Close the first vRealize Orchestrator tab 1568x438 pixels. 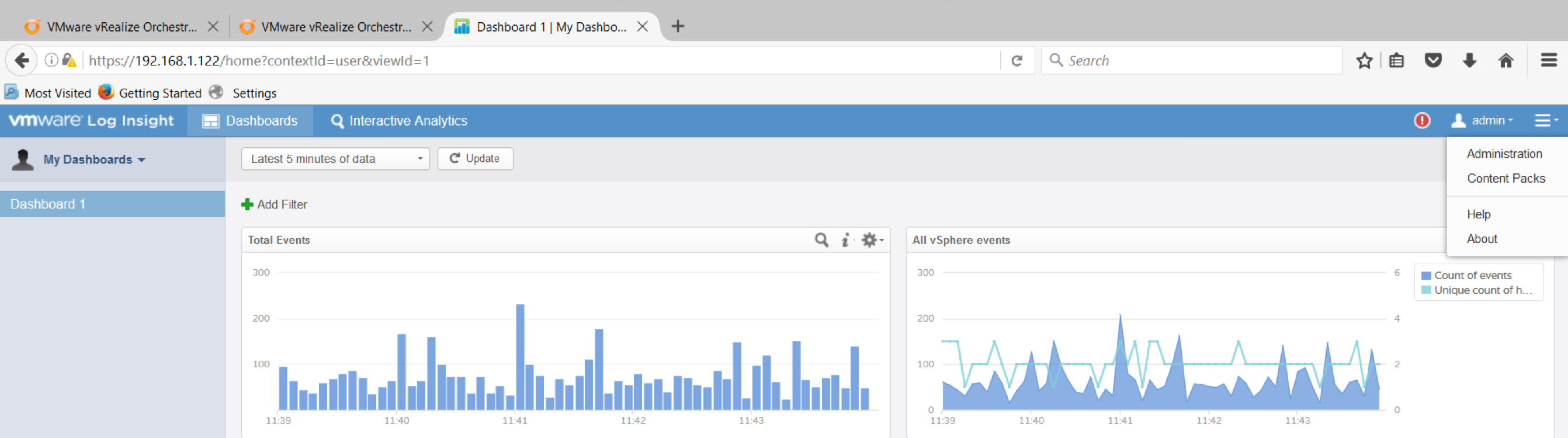(x=213, y=26)
